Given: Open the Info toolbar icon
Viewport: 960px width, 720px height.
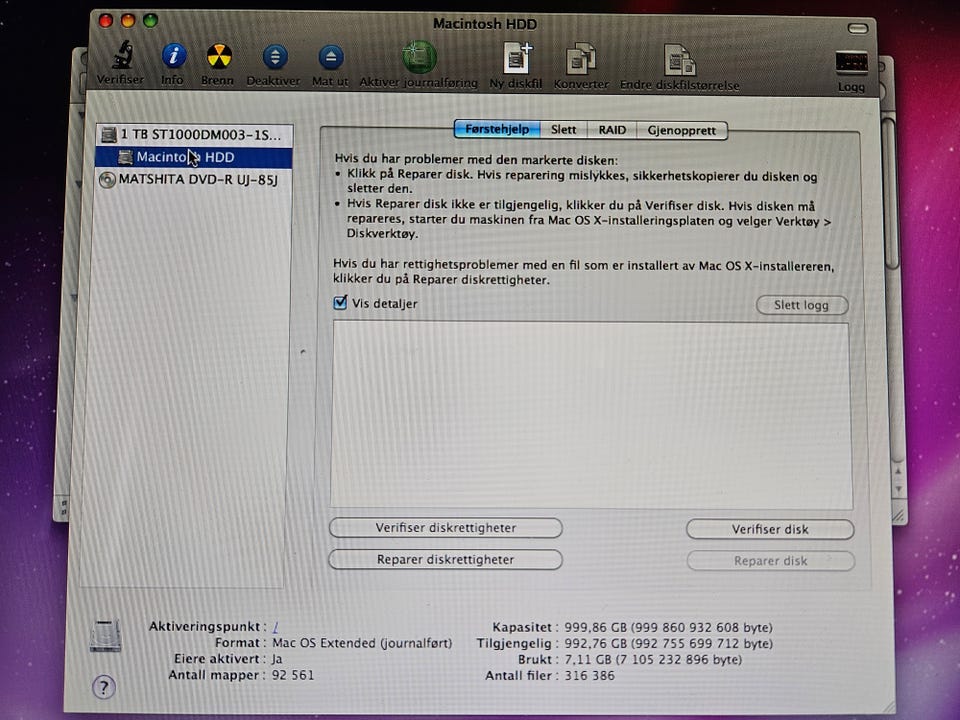Looking at the screenshot, I should tap(174, 56).
